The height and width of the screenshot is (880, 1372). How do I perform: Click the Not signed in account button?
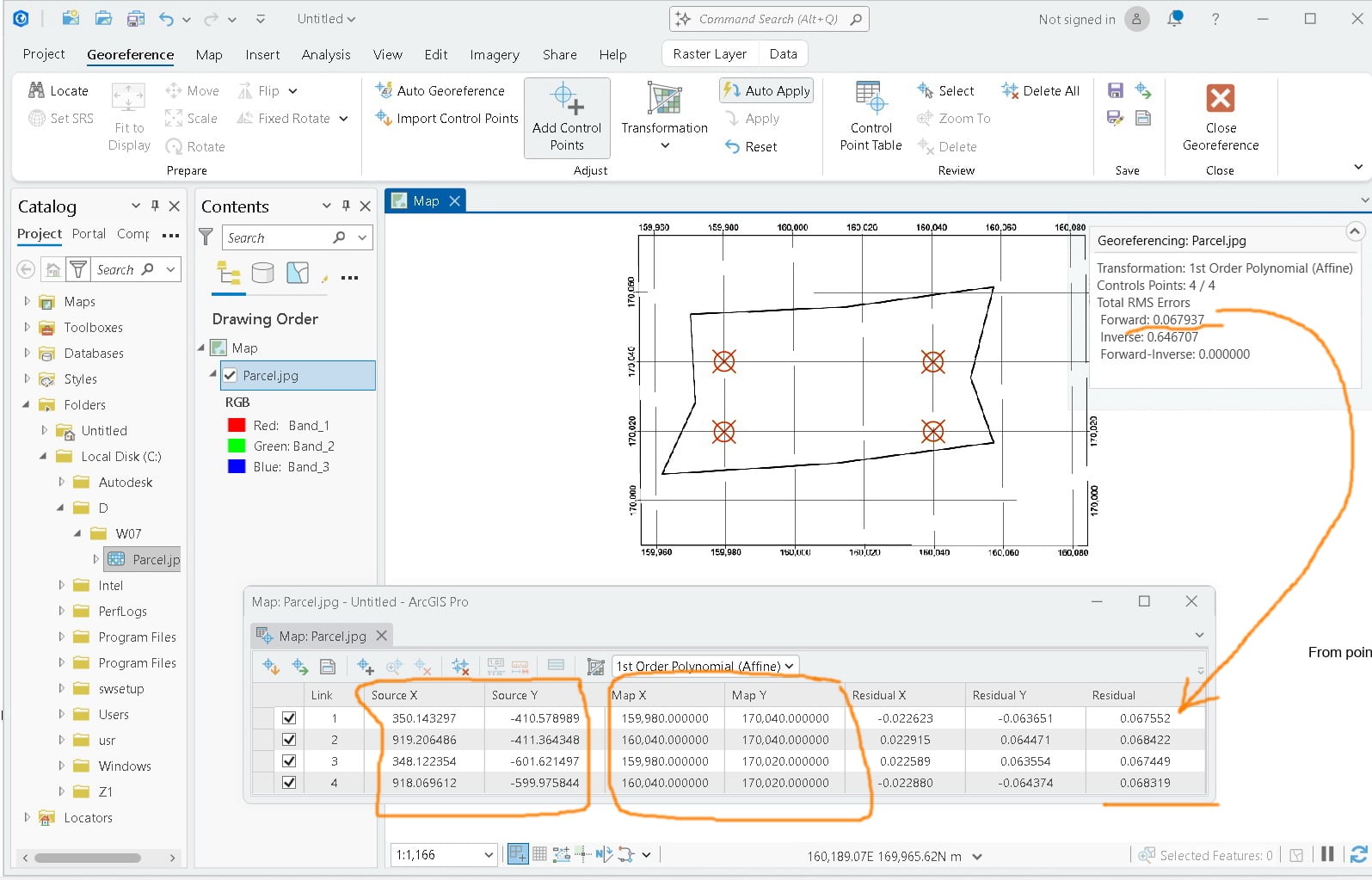coord(1093,19)
